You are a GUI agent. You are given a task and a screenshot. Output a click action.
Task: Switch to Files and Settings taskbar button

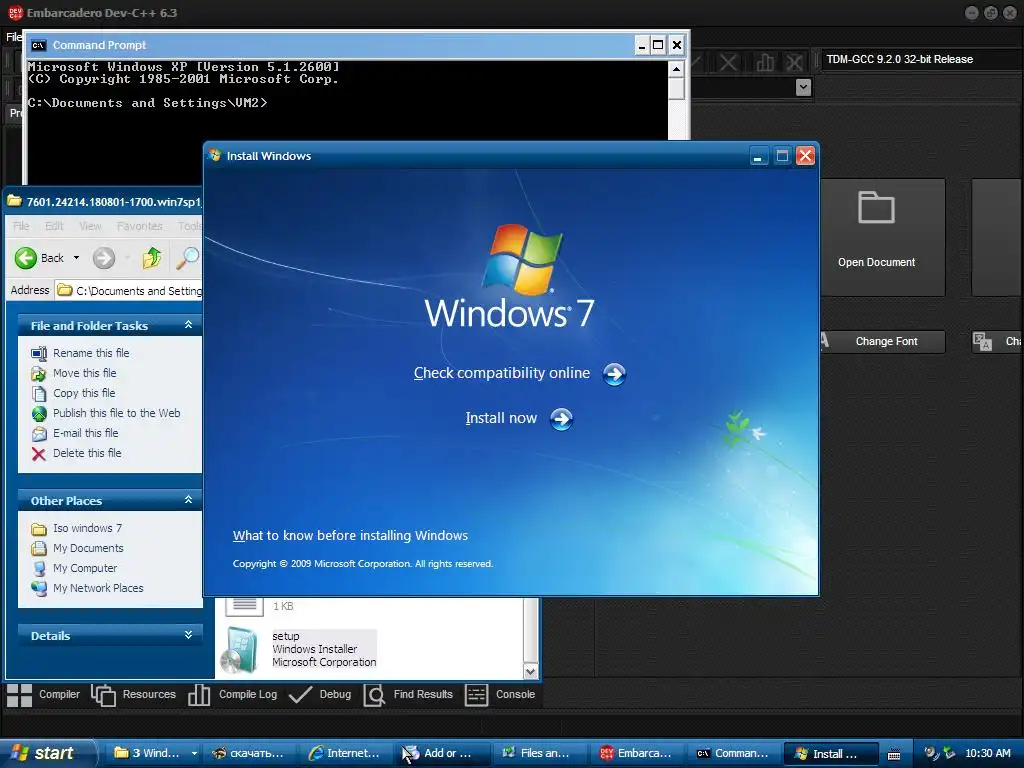(x=537, y=754)
